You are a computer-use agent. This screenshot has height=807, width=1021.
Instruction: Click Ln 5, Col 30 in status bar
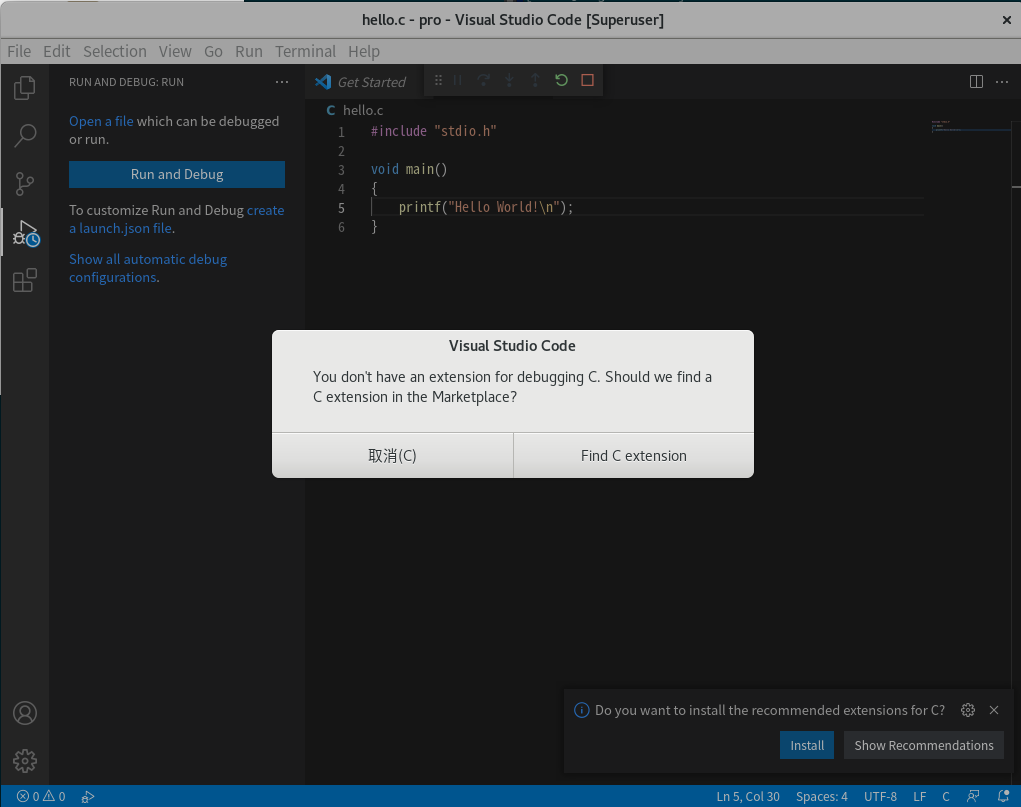click(748, 796)
